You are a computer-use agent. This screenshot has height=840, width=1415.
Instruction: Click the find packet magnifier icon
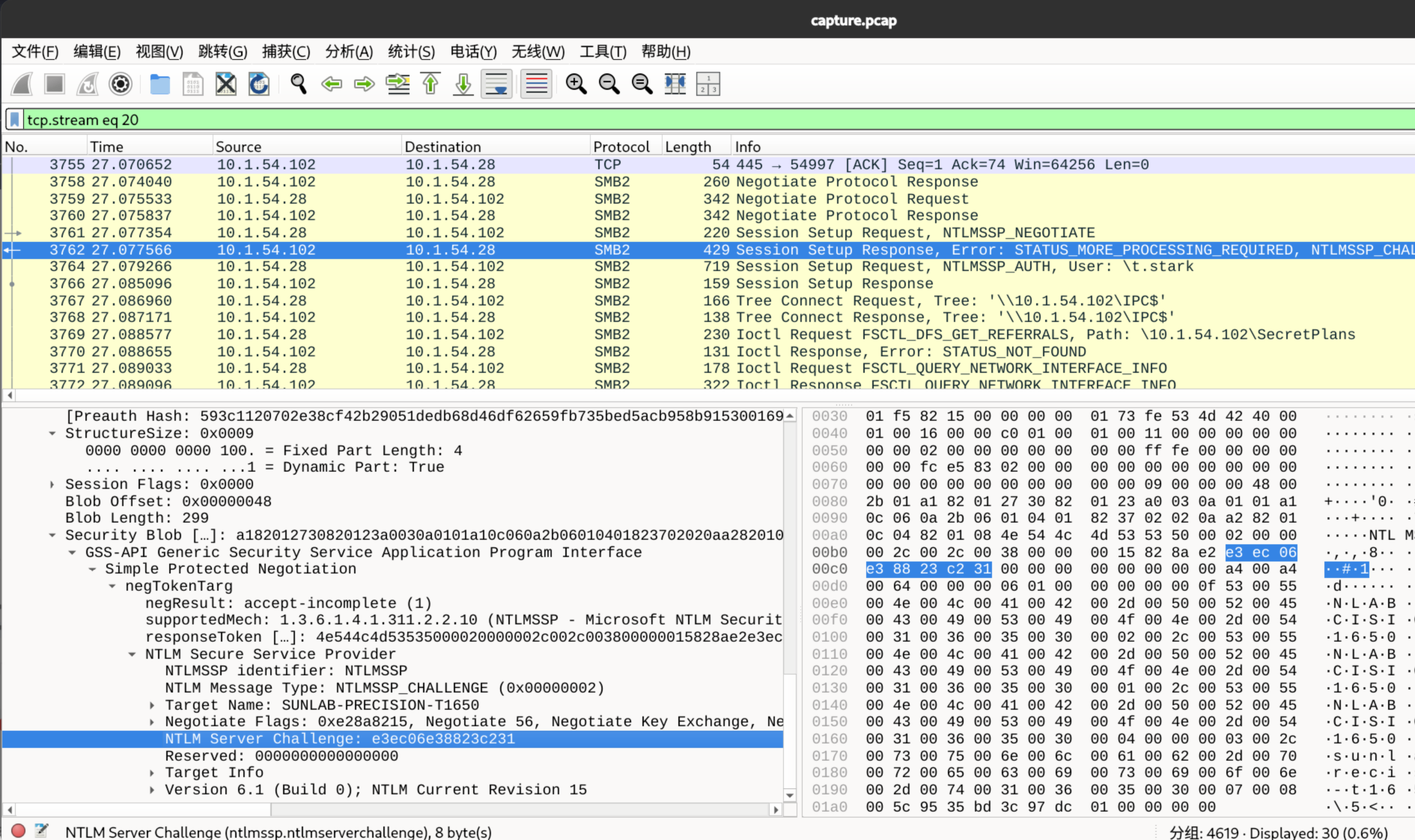tap(298, 84)
